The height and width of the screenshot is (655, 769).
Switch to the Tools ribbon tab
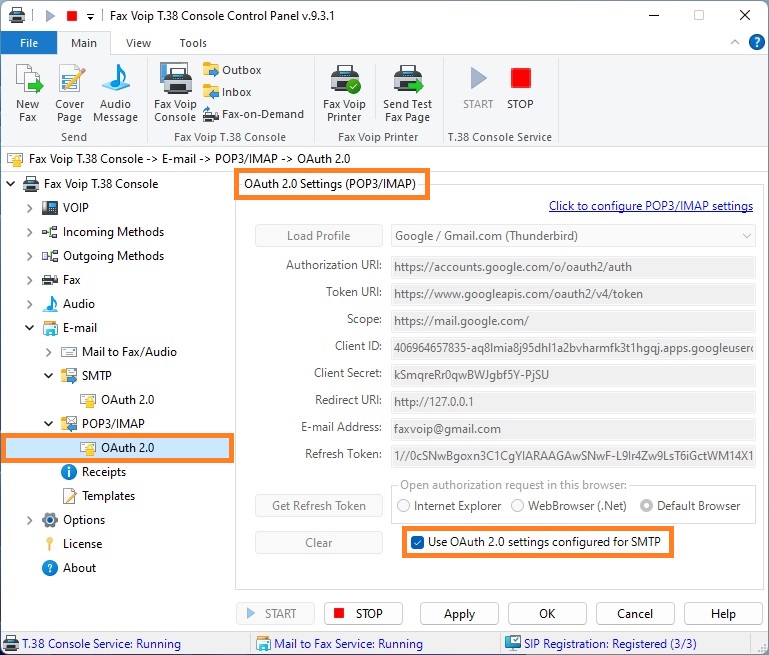(x=193, y=43)
